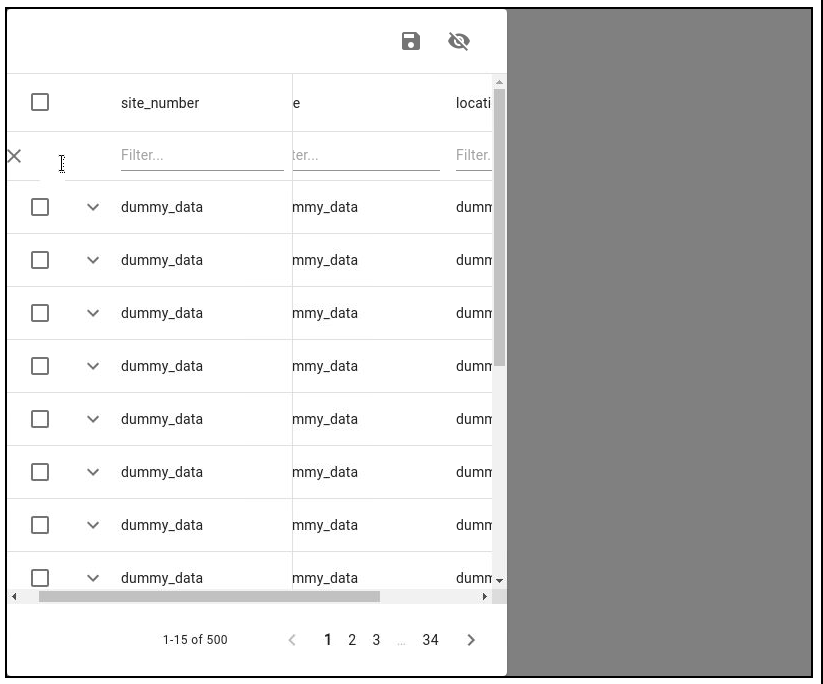Click the site_number column header
The image size is (823, 684).
(160, 101)
